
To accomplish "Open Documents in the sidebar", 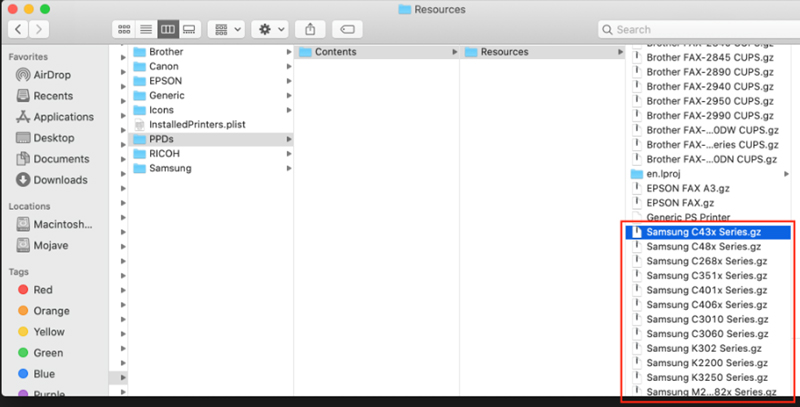I will tap(51, 159).
